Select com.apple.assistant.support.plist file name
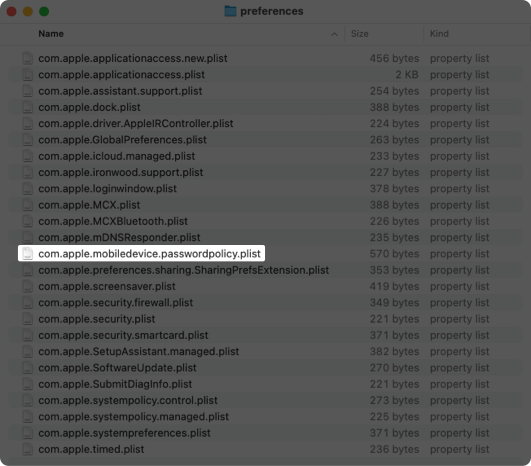Screen dimensions: 531x466 click(x=120, y=91)
